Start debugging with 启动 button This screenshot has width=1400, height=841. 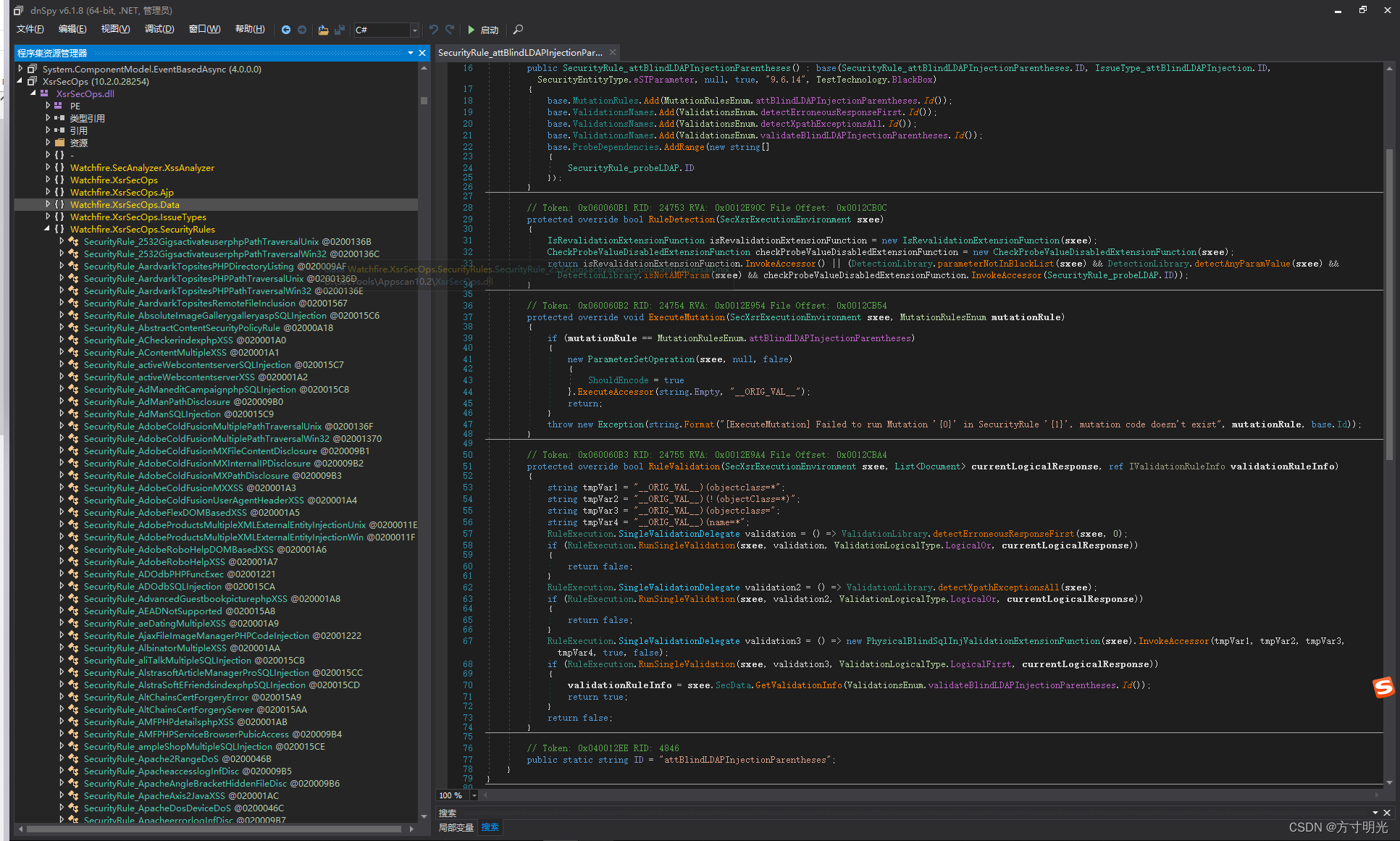point(483,30)
